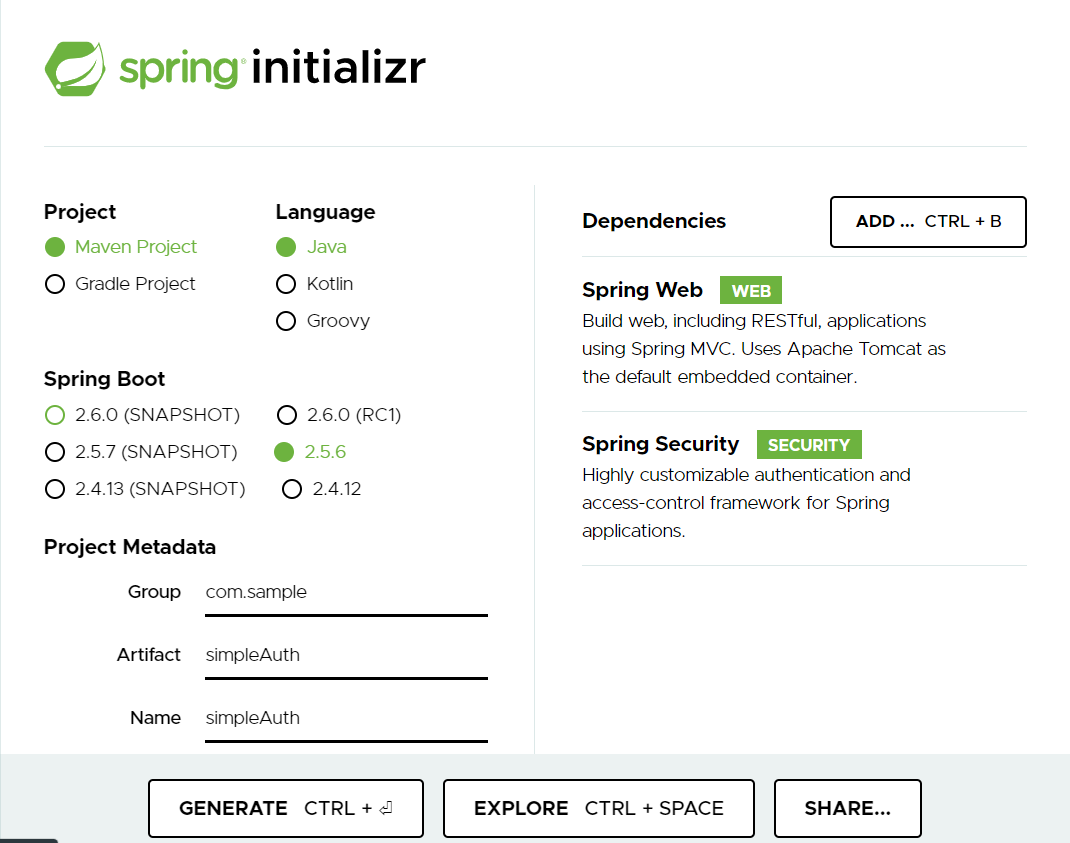Click the Spring Initializr leaf logo

pos(74,68)
